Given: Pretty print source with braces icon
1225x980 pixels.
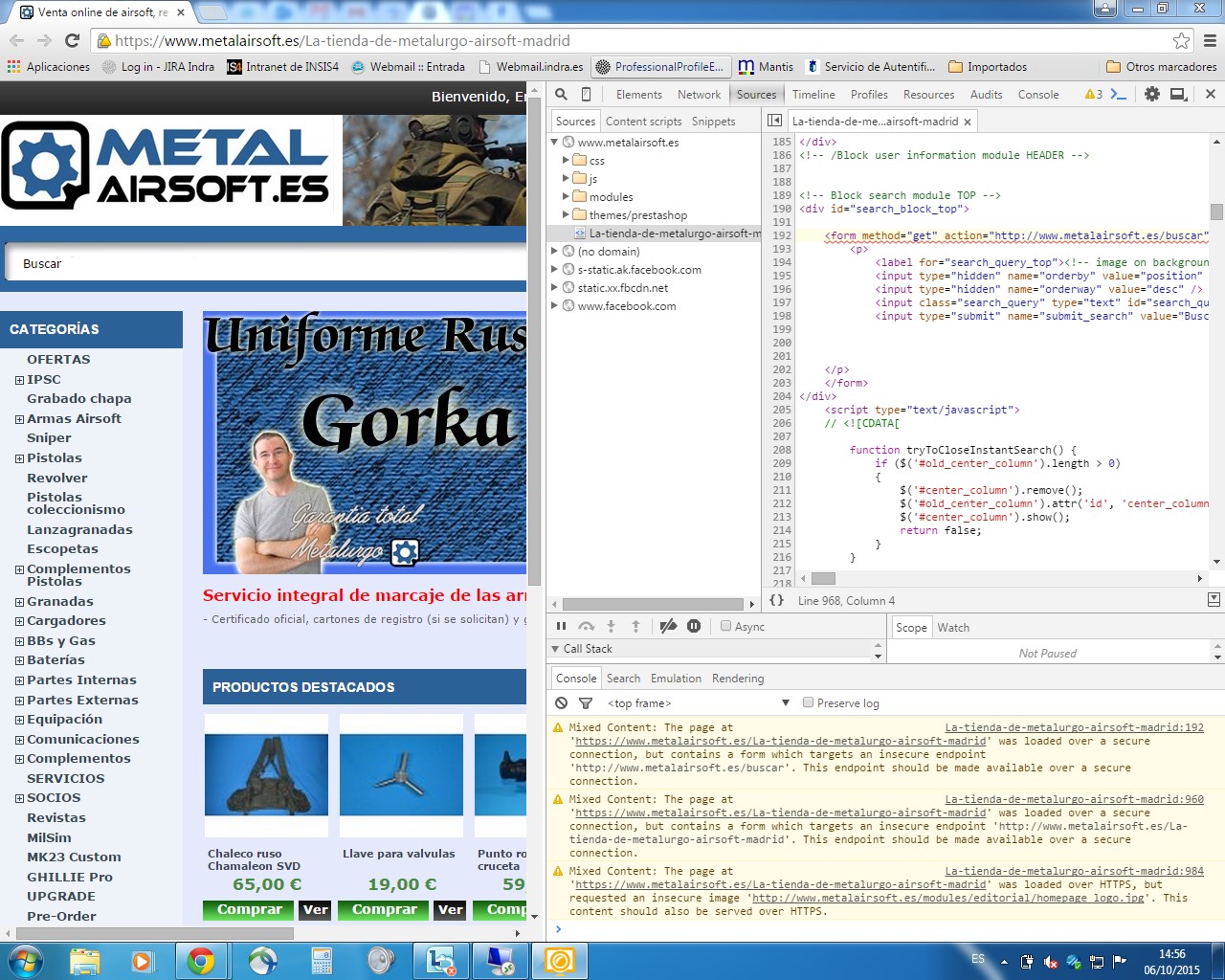Looking at the screenshot, I should 776,600.
